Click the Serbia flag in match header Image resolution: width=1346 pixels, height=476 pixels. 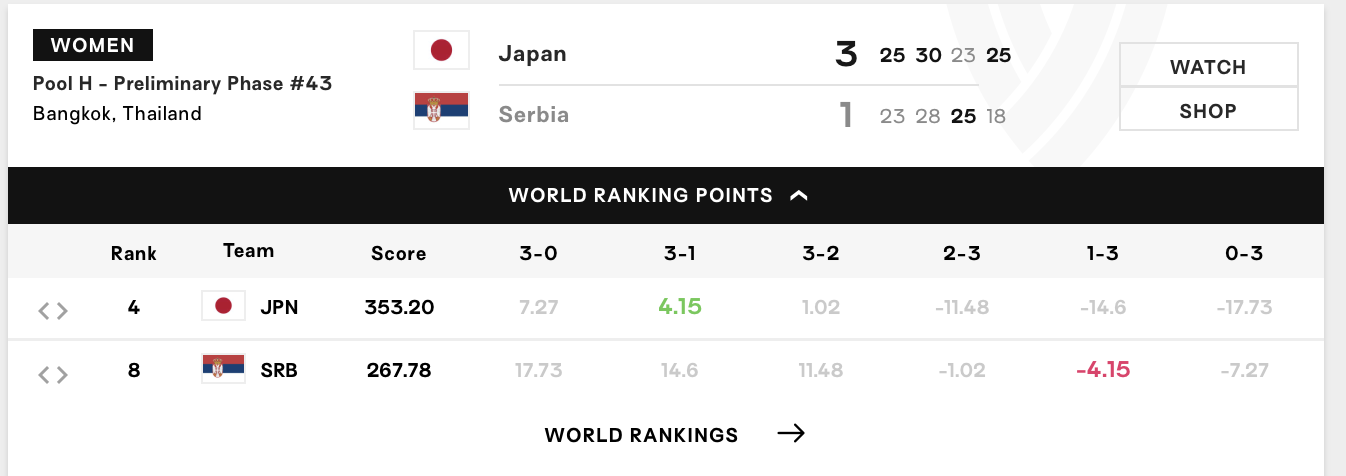click(441, 111)
